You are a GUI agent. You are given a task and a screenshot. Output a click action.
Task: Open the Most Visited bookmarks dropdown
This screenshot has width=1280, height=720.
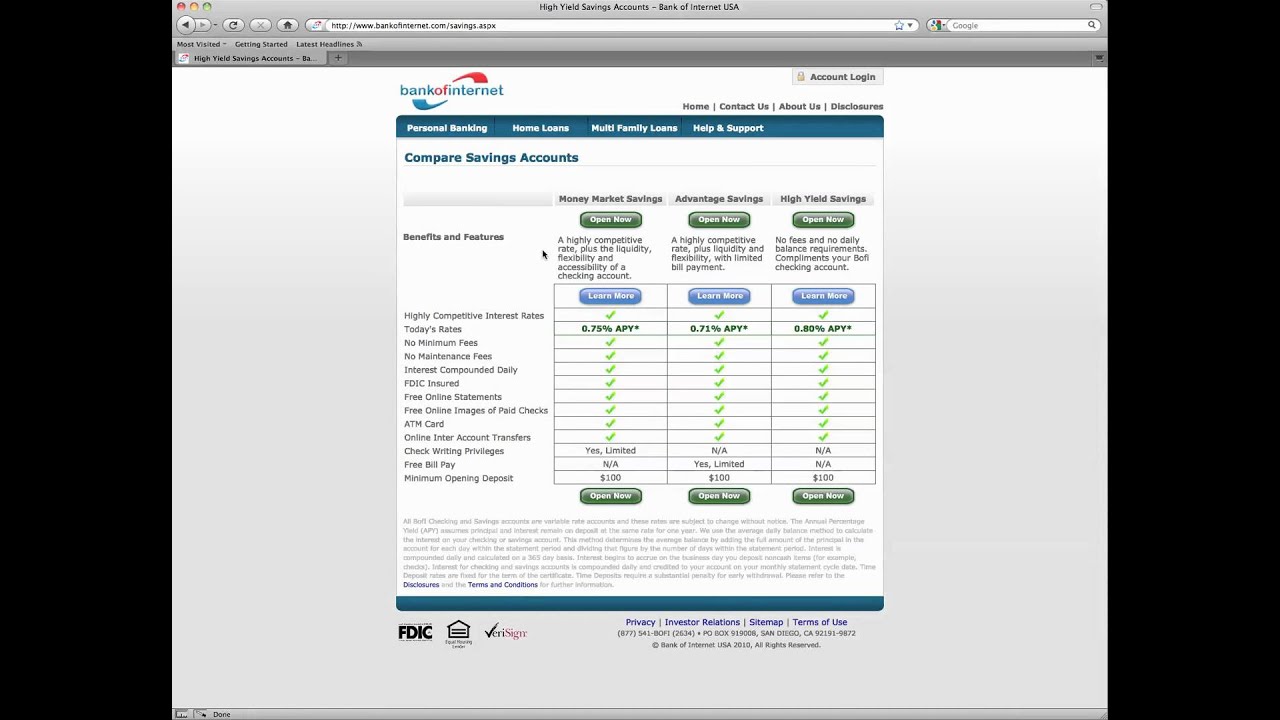click(201, 44)
